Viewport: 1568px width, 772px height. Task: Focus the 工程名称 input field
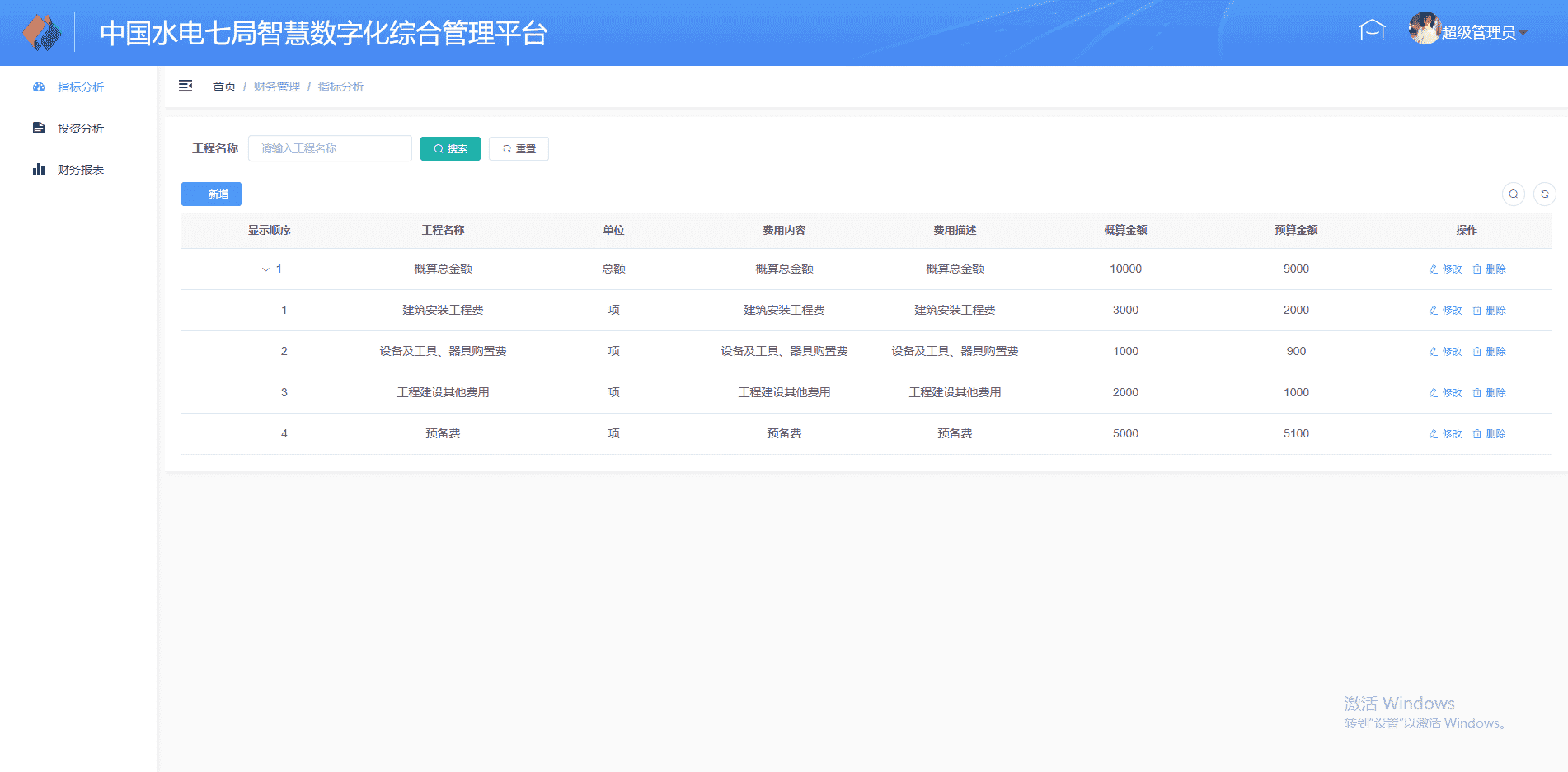coord(330,149)
